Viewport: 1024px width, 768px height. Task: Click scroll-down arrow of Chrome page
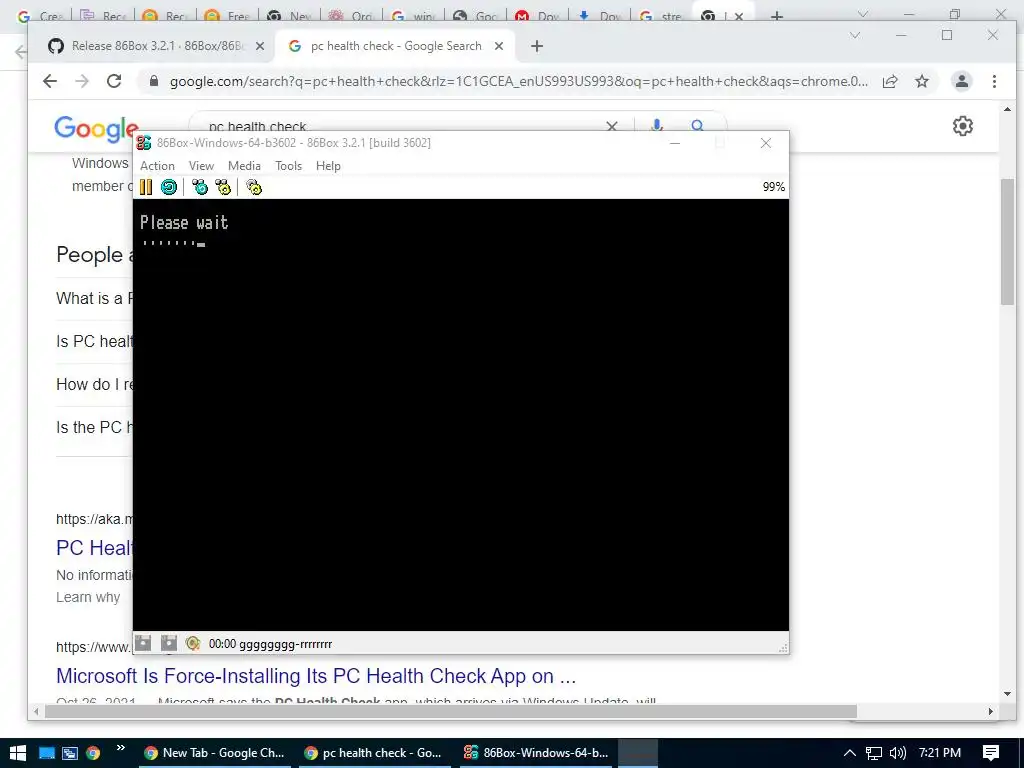click(1007, 694)
